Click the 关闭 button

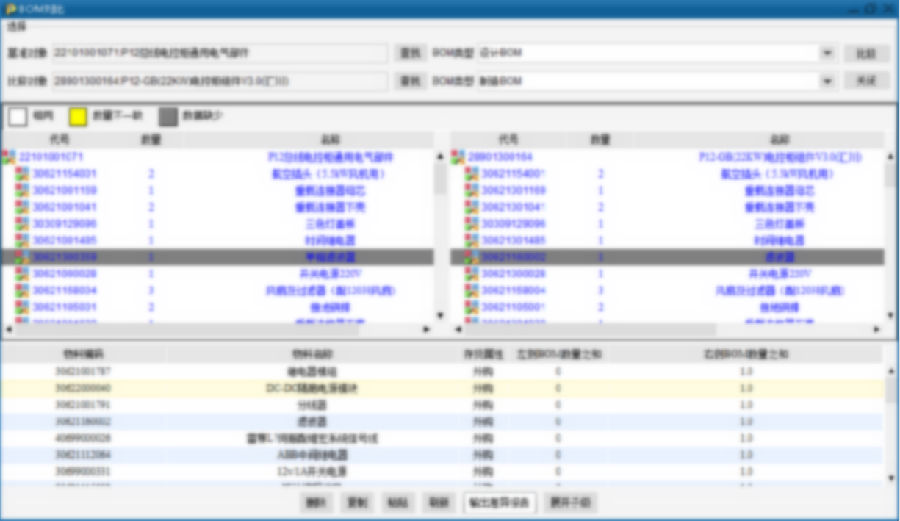[x=866, y=81]
